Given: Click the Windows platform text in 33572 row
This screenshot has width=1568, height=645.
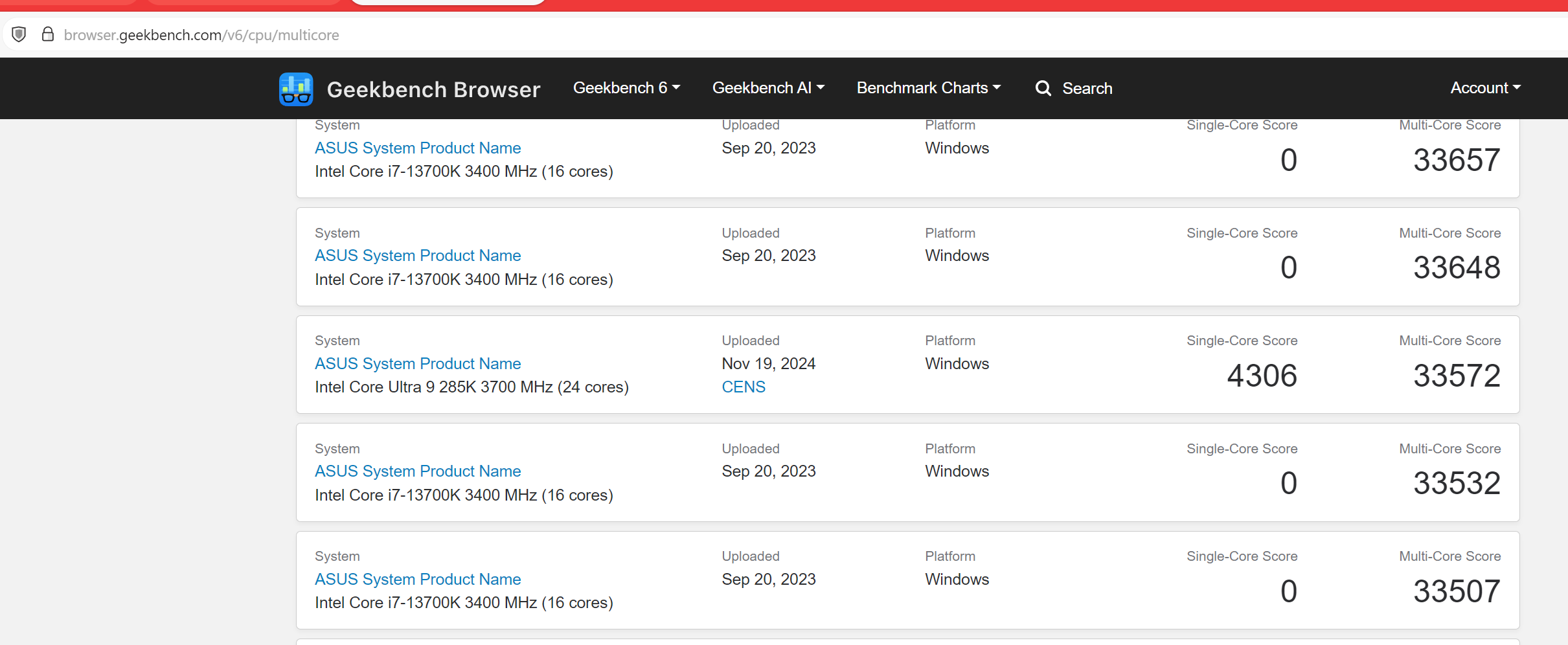Looking at the screenshot, I should 957,364.
